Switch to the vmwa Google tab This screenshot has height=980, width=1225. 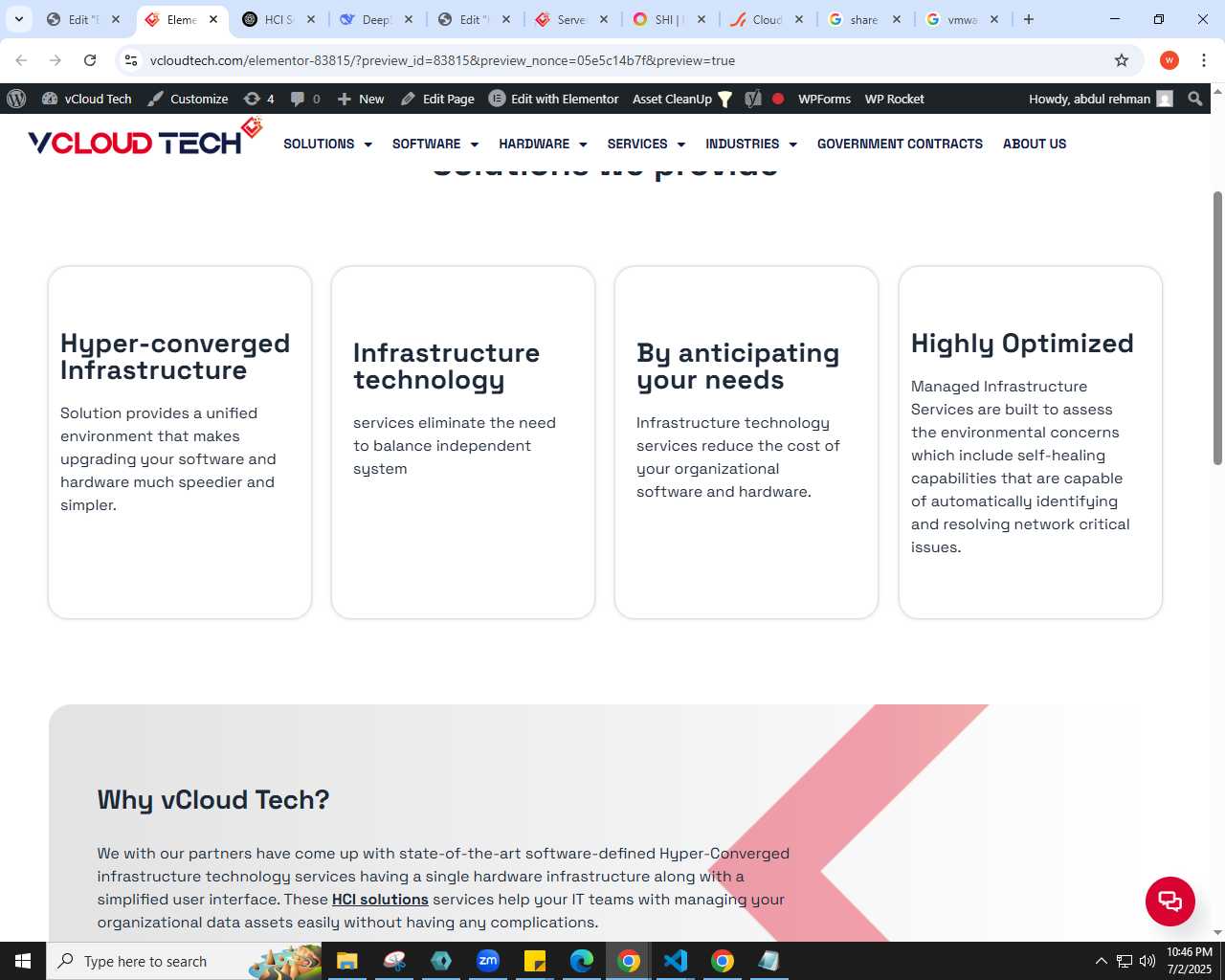click(962, 19)
